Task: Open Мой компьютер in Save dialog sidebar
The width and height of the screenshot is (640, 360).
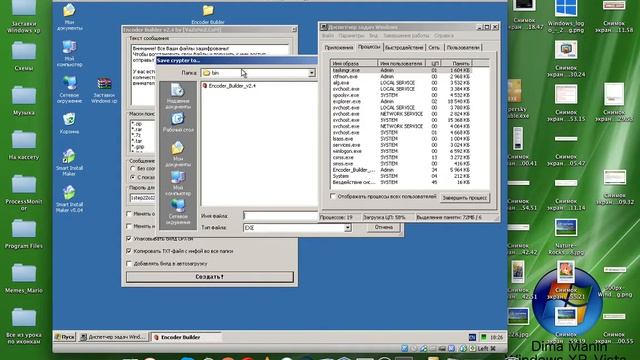Action: click(178, 183)
